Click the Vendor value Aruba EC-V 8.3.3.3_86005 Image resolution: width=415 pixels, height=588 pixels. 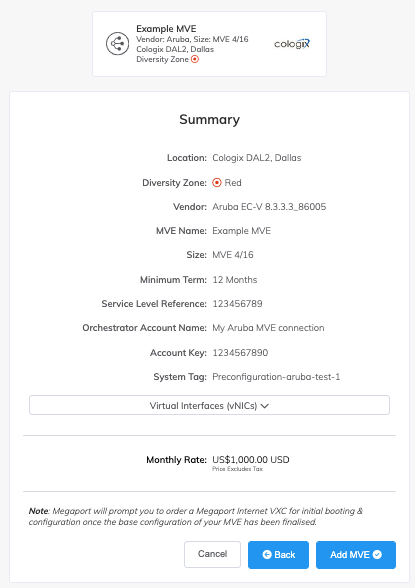pos(269,207)
